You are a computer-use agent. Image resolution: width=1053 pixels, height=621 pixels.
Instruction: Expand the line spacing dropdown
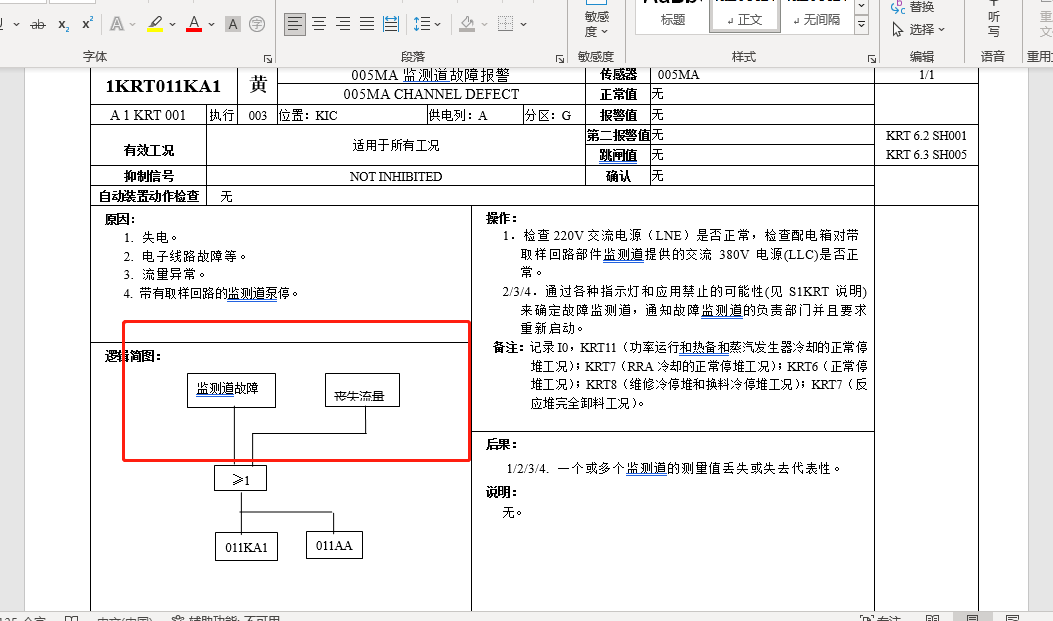tap(439, 24)
